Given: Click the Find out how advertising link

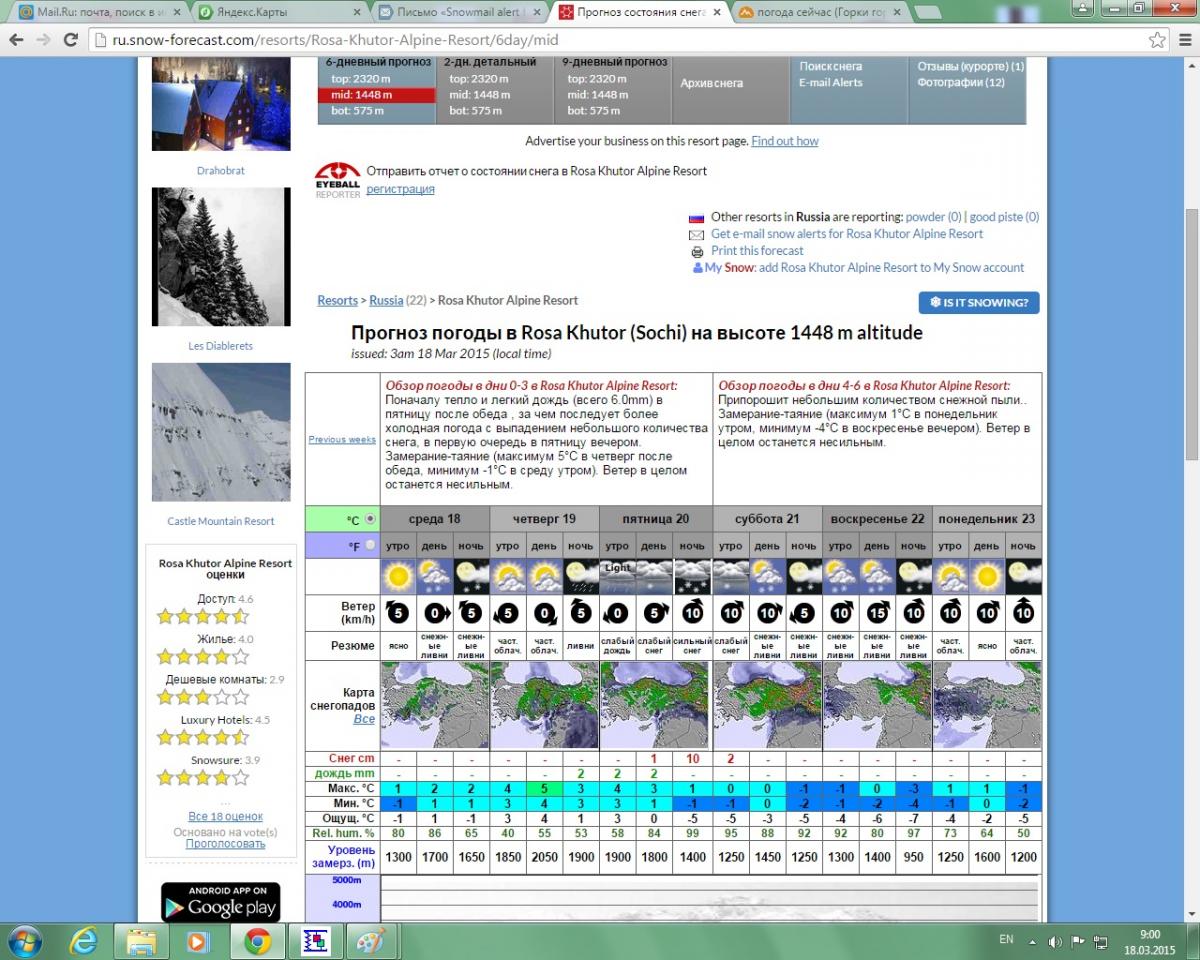Looking at the screenshot, I should coord(785,141).
